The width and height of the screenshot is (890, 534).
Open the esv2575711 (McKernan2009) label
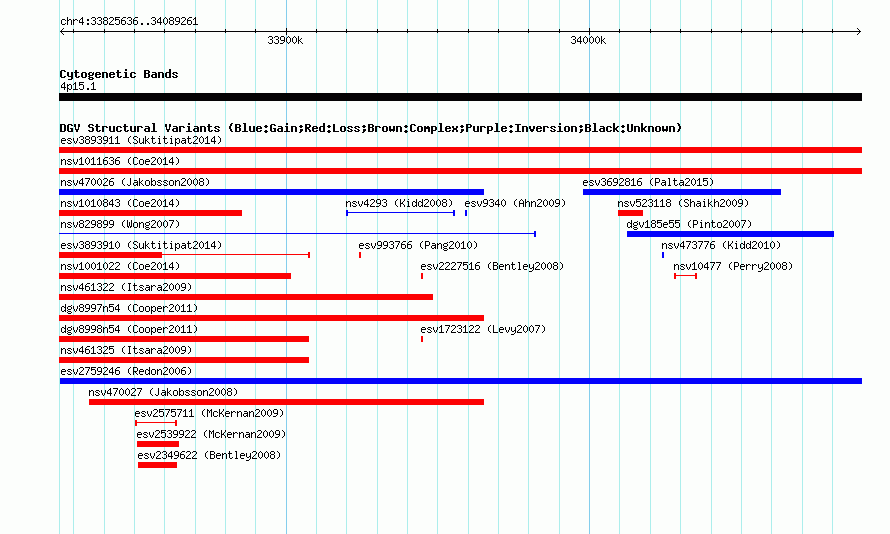pyautogui.click(x=209, y=413)
